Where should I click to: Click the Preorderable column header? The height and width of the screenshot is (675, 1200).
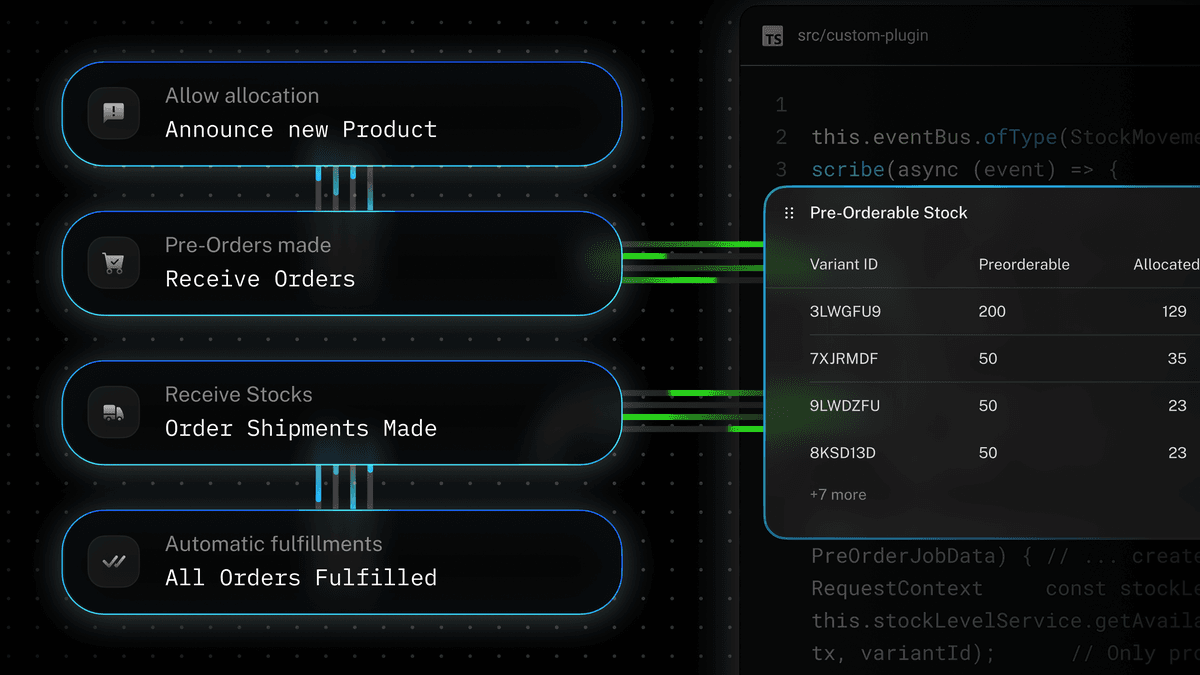click(1023, 265)
